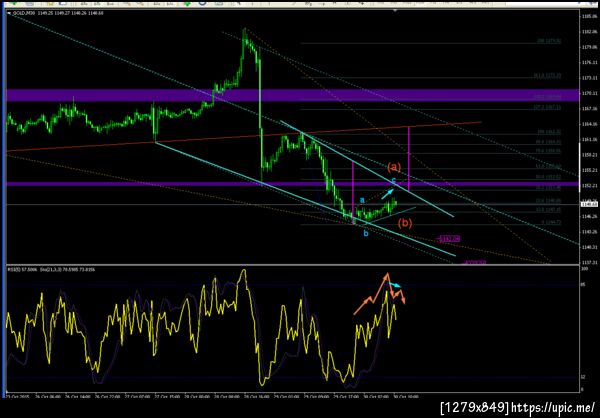Click the cyan lowercase a wave label
The image size is (600, 418).
(x=362, y=200)
